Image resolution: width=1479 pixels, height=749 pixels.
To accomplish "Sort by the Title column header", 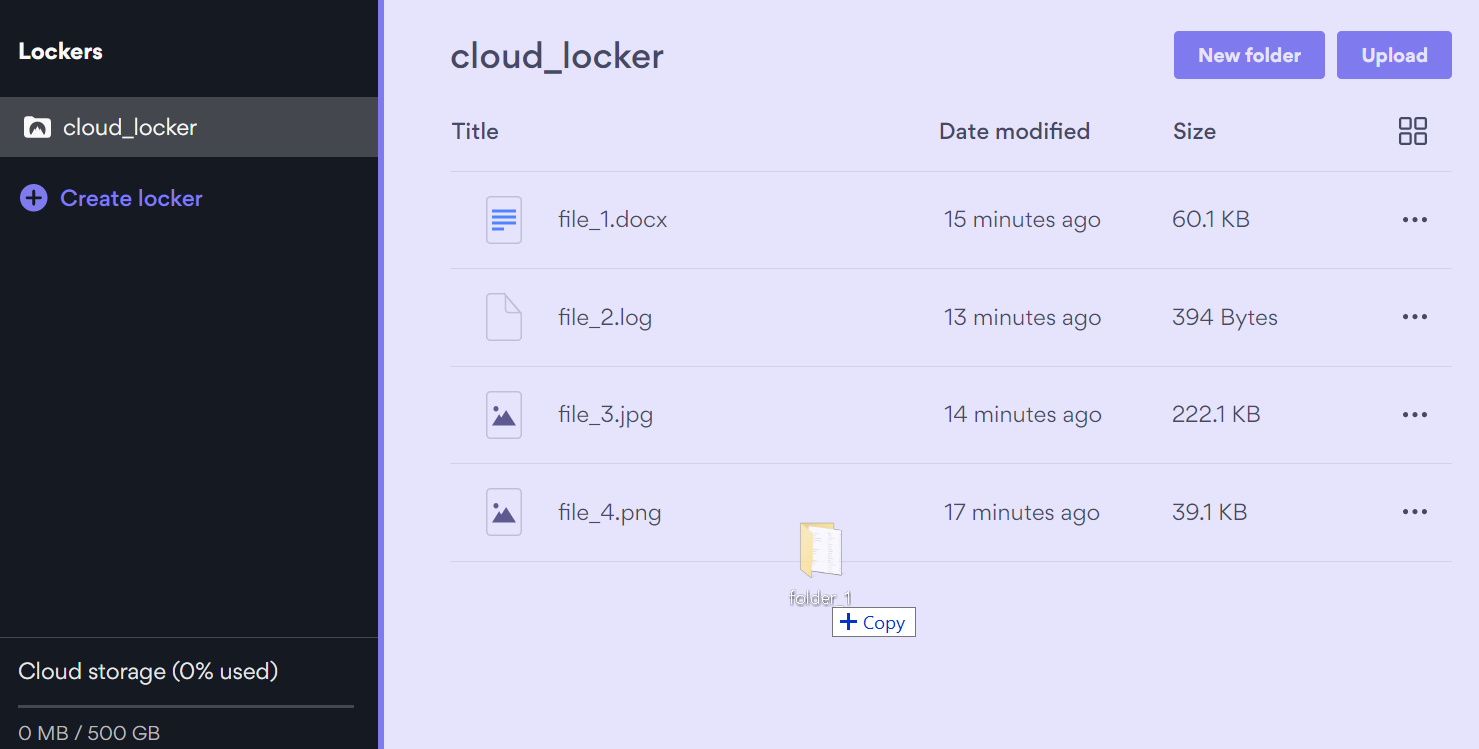I will click(x=475, y=131).
